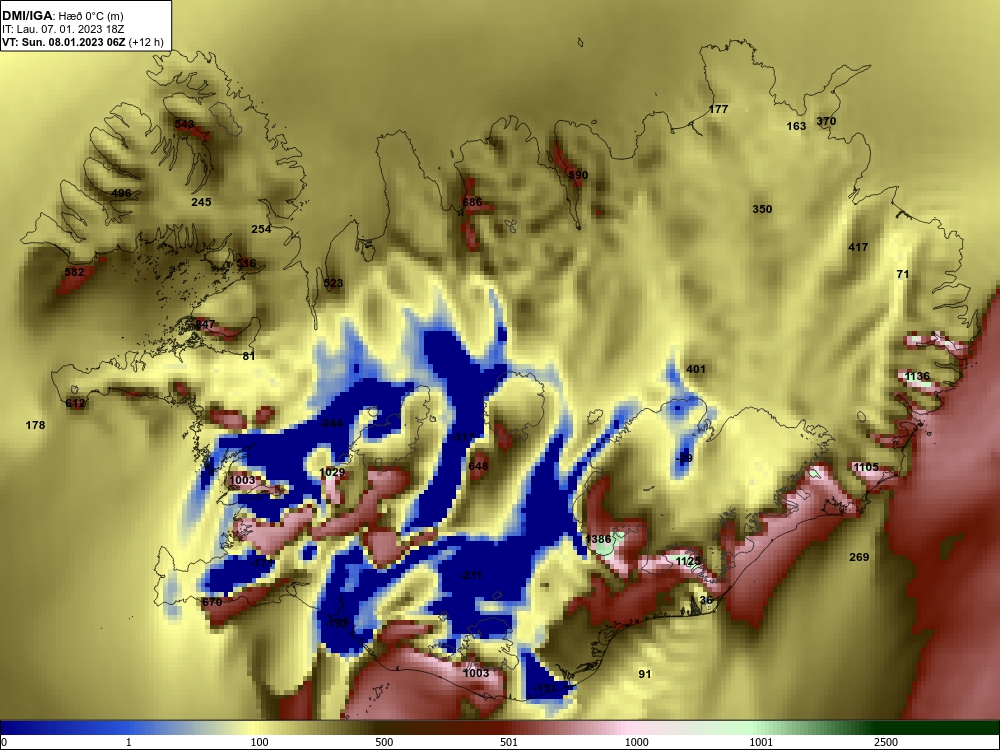This screenshot has height=750, width=1000.
Task: Click the map value 1125
Action: pos(688,561)
